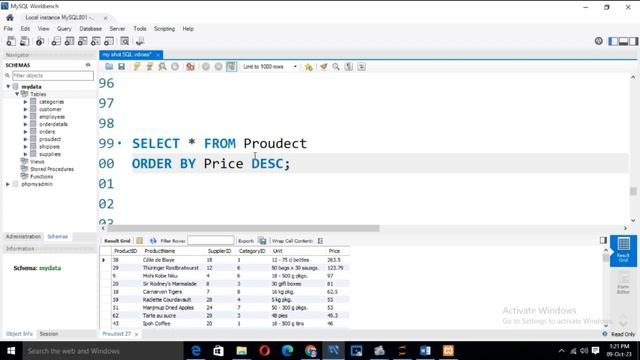Save the snippet with the star icon
This screenshot has width=640, height=360.
pos(309,67)
